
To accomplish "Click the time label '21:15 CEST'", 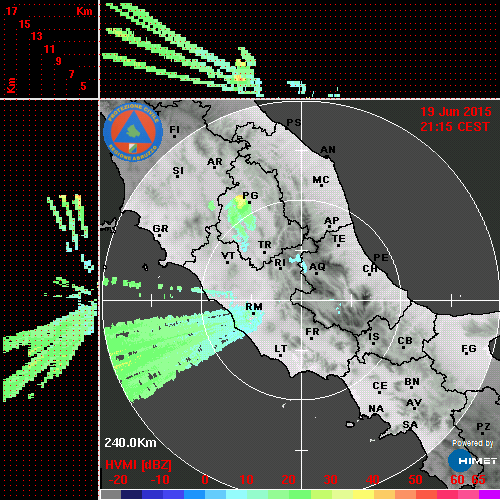I will (455, 127).
